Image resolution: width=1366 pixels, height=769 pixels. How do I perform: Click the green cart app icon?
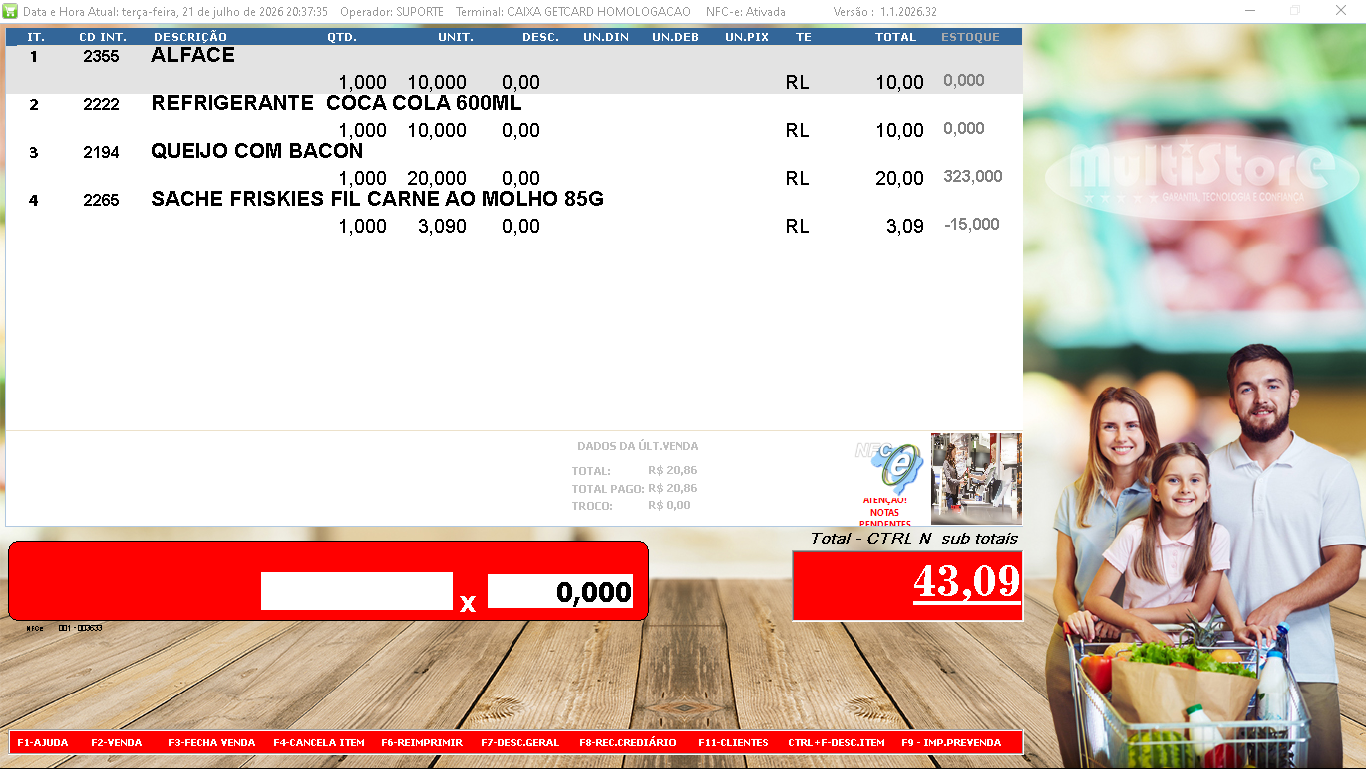[x=11, y=11]
